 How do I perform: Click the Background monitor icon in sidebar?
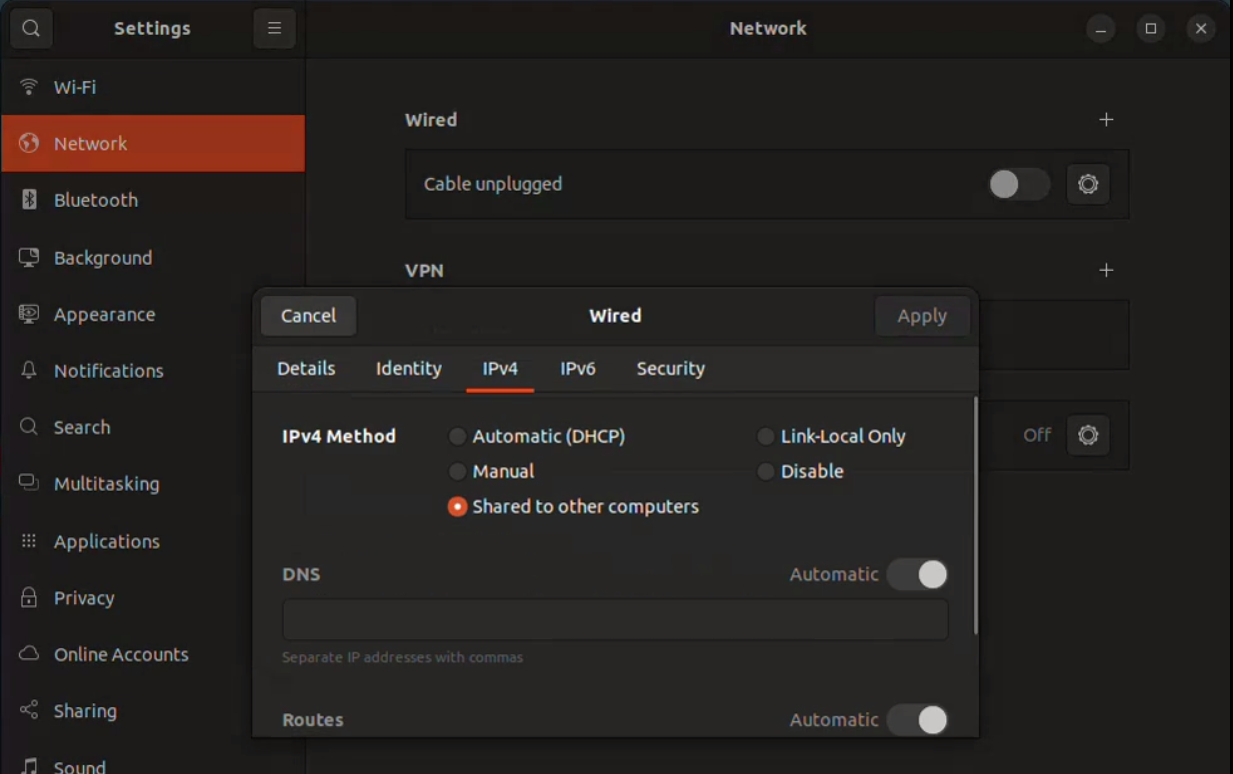[29, 257]
